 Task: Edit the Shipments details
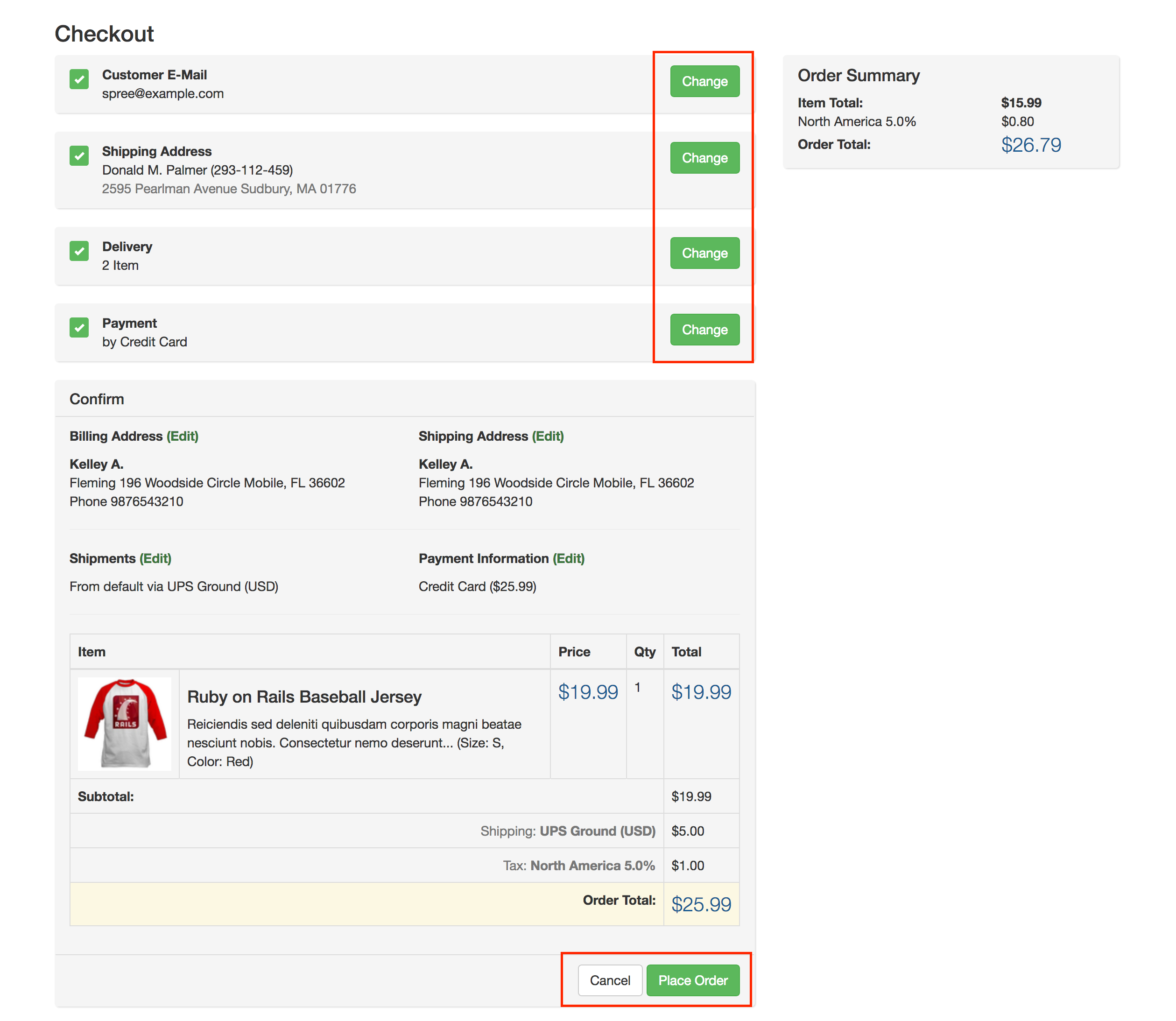[x=155, y=558]
